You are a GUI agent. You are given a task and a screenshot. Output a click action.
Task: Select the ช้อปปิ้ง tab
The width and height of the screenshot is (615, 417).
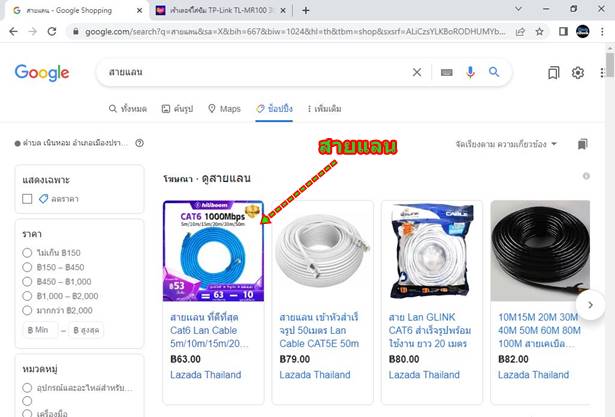click(274, 109)
